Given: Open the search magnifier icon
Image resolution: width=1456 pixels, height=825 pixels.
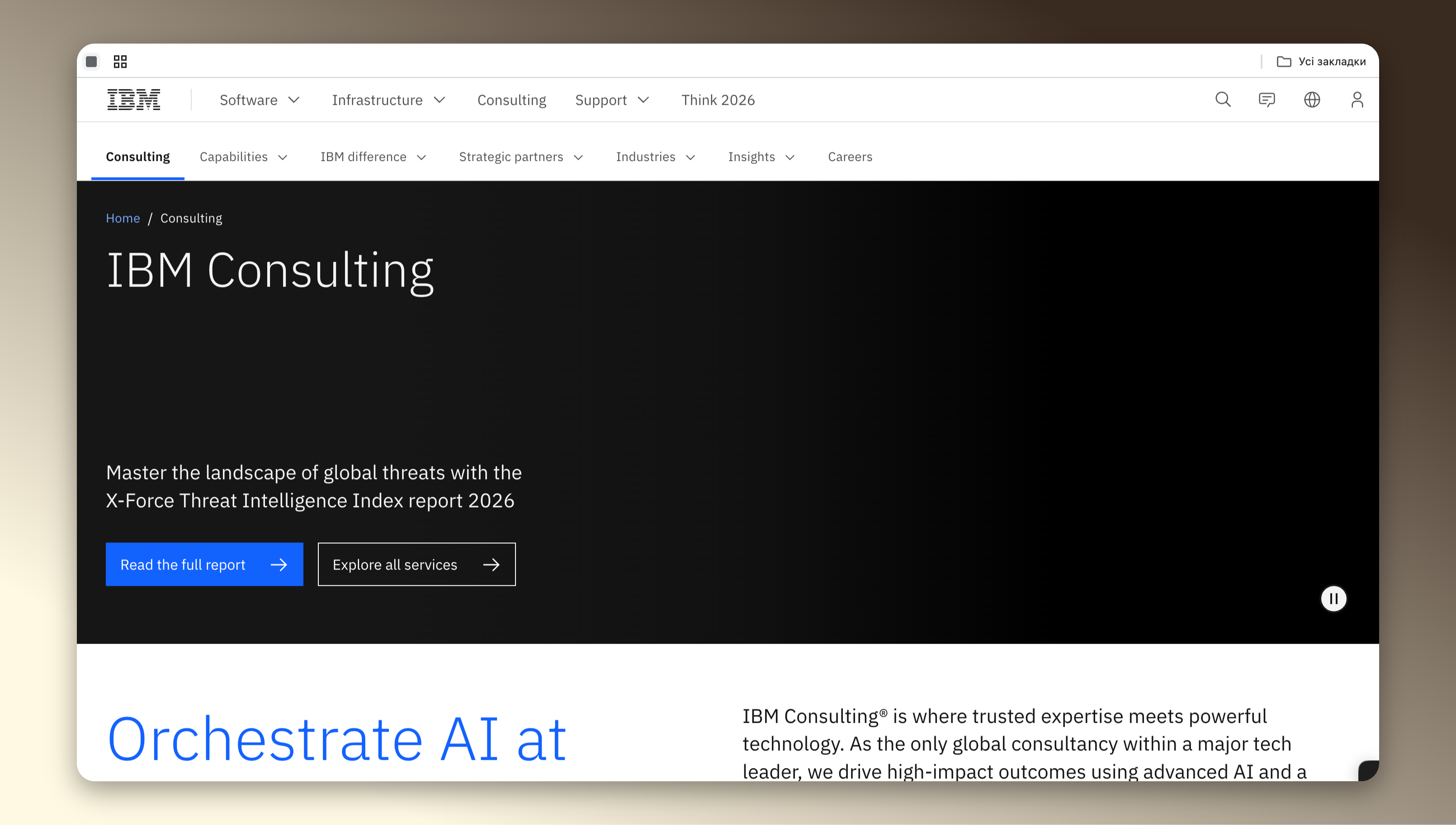Looking at the screenshot, I should tap(1223, 100).
